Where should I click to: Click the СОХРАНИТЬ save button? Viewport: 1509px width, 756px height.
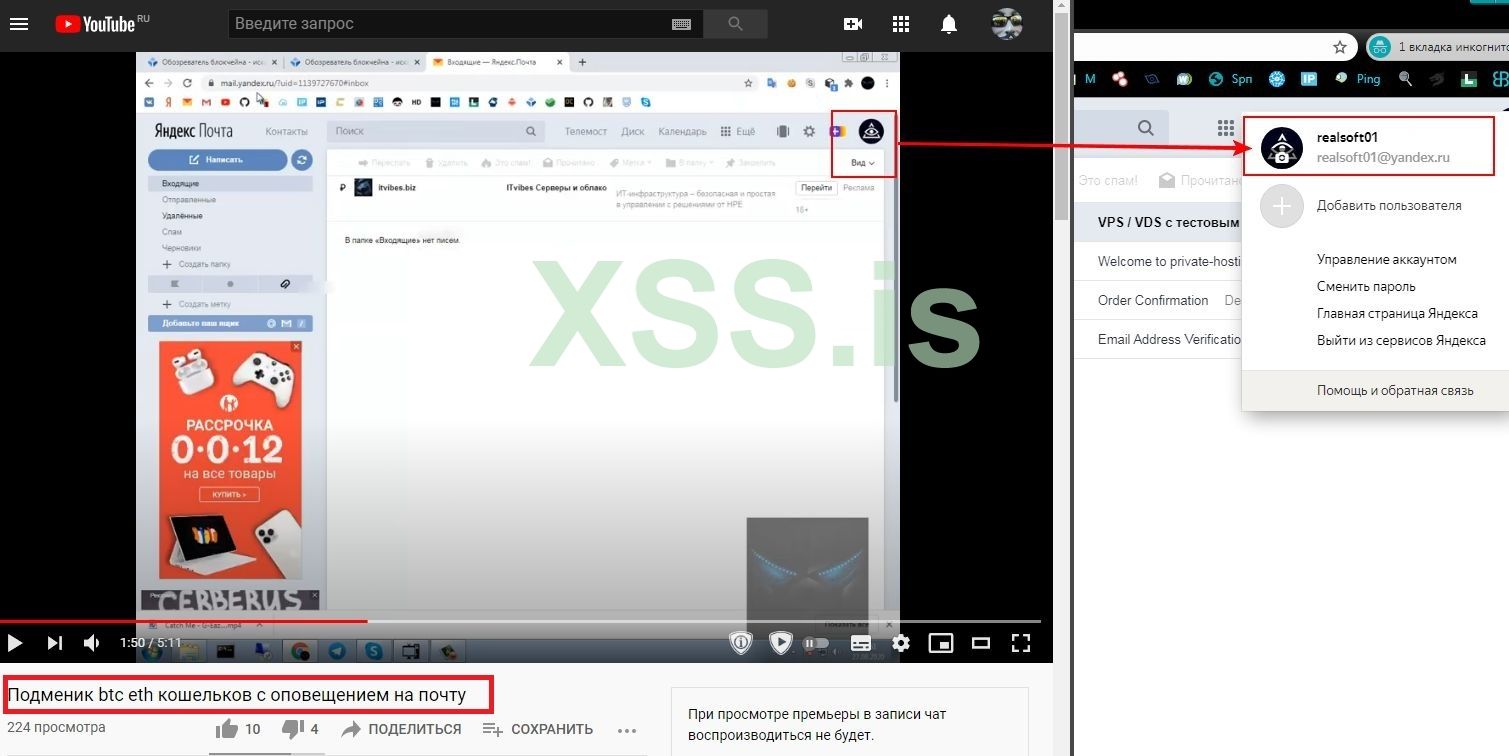[x=537, y=730]
